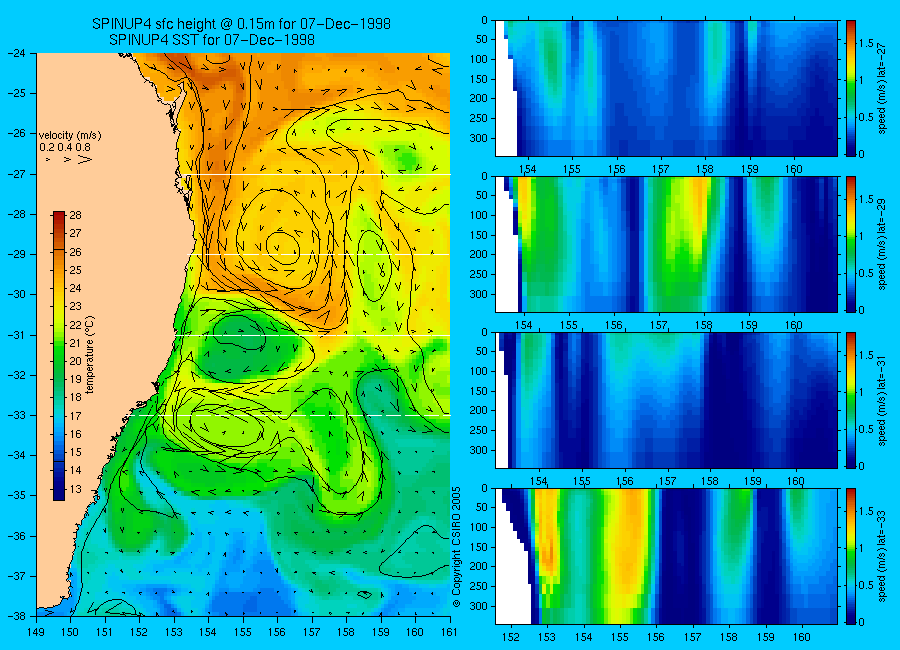Click the lat=-31 speed section panel
Screen dimensions: 900x650
tap(666, 400)
